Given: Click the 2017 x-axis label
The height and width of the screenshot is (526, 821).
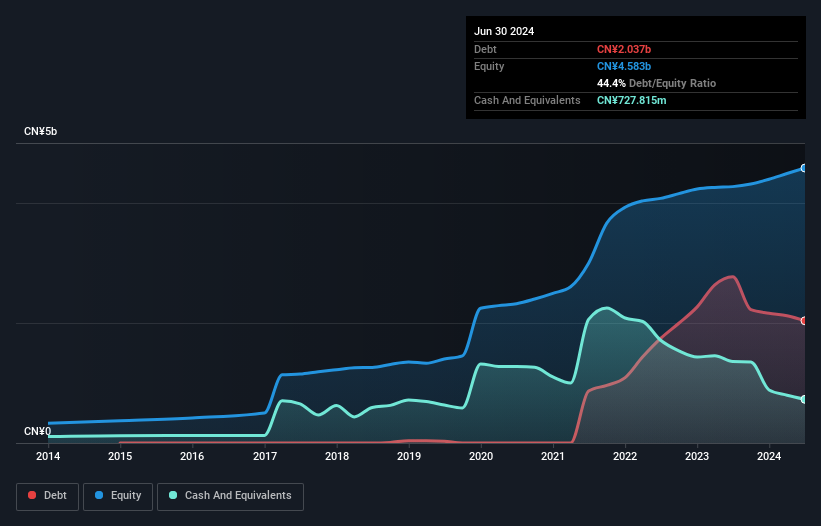Looking at the screenshot, I should (x=264, y=456).
